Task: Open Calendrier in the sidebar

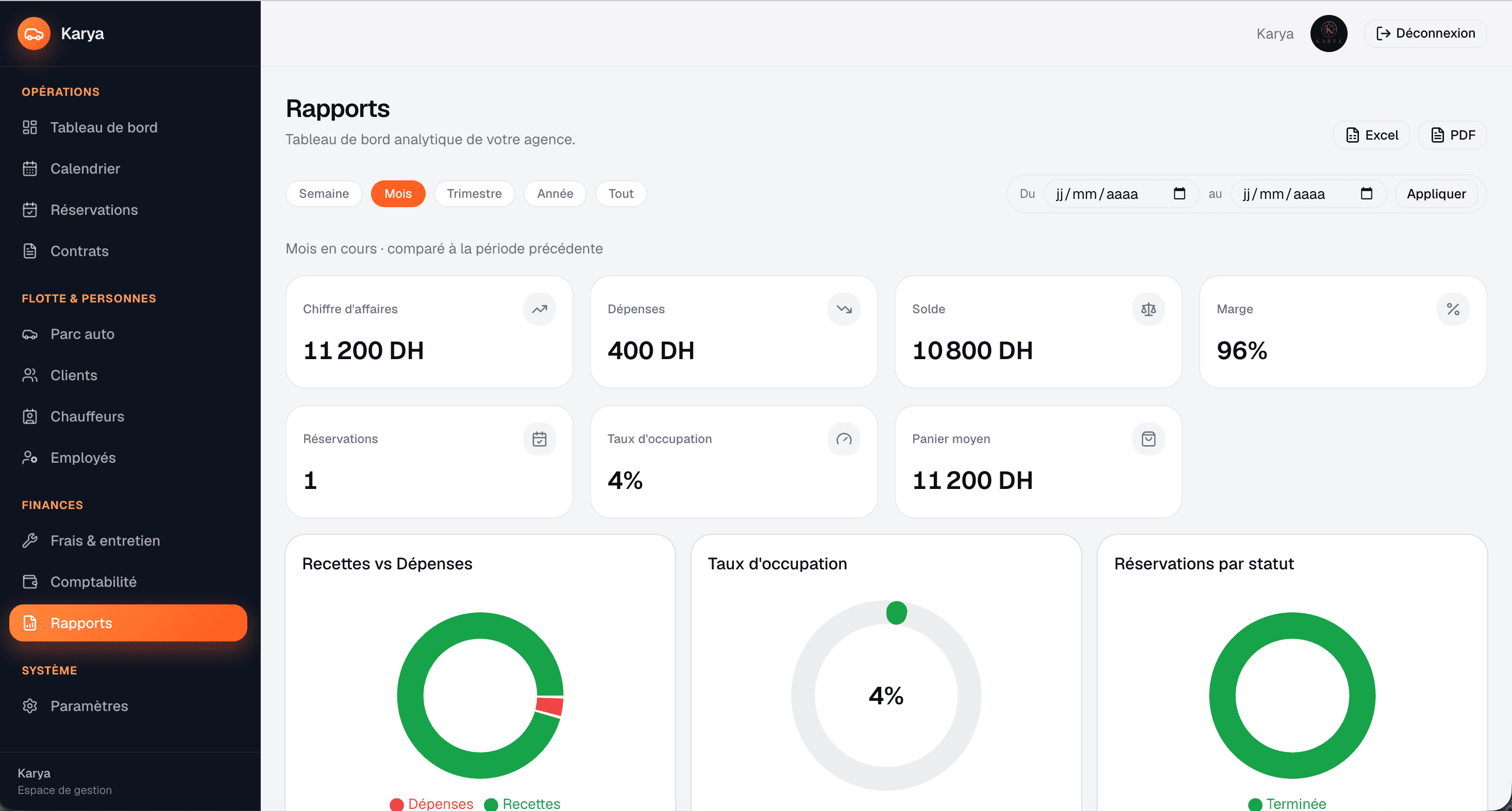Action: pyautogui.click(x=128, y=168)
